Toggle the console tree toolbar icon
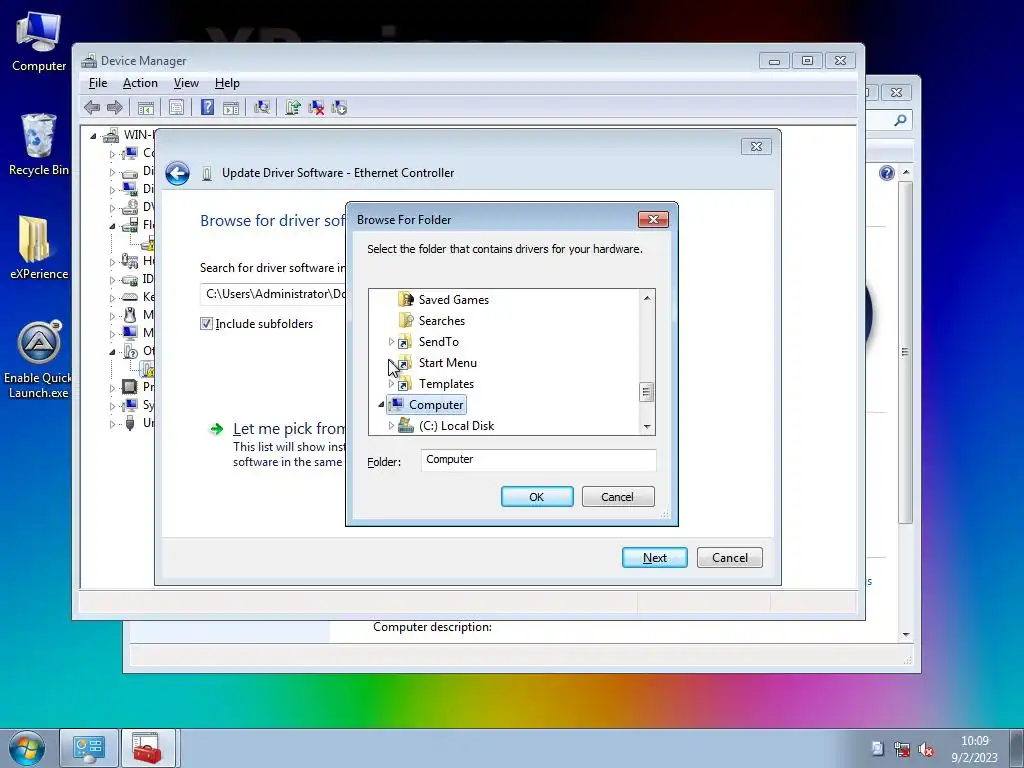Screen dimensions: 1024x768 (146, 108)
